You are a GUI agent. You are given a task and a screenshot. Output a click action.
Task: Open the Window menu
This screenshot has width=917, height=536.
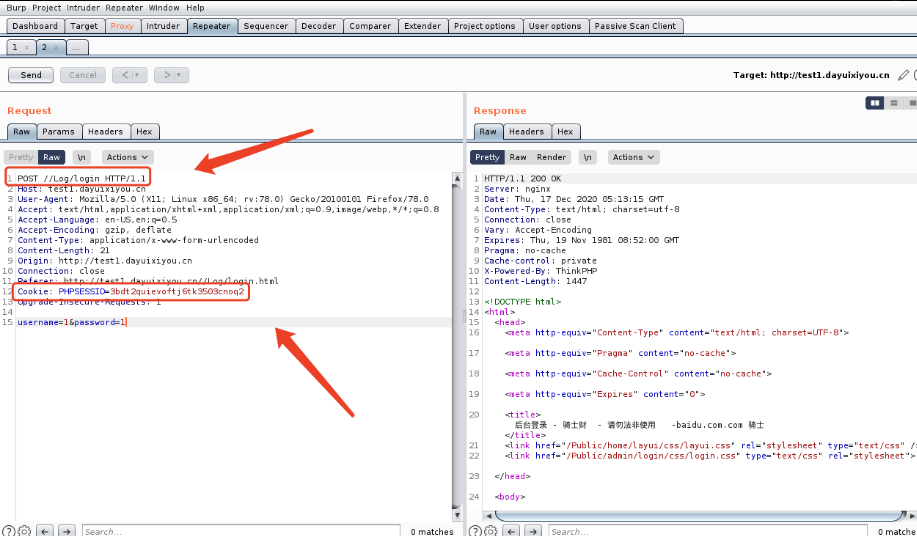click(x=164, y=8)
